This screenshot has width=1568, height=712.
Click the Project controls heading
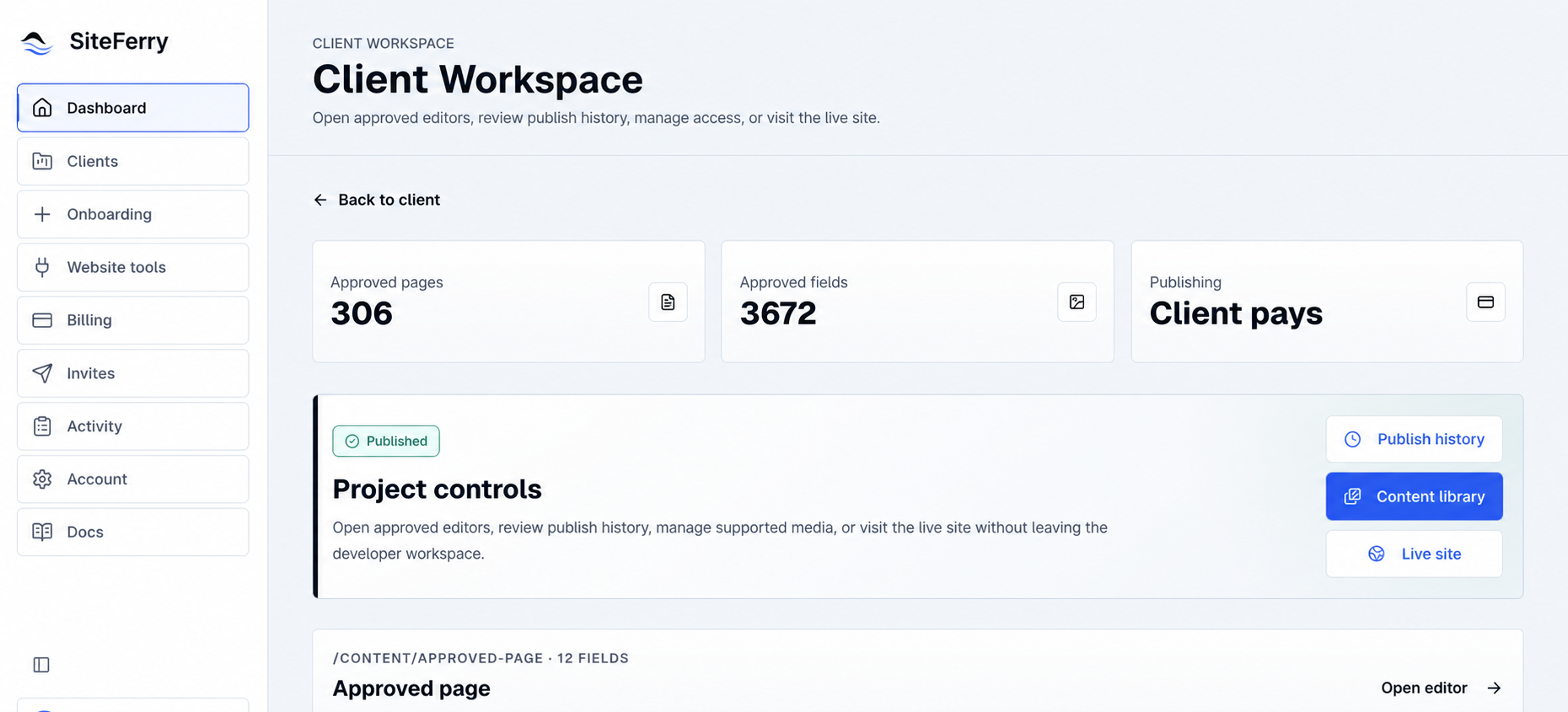437,489
